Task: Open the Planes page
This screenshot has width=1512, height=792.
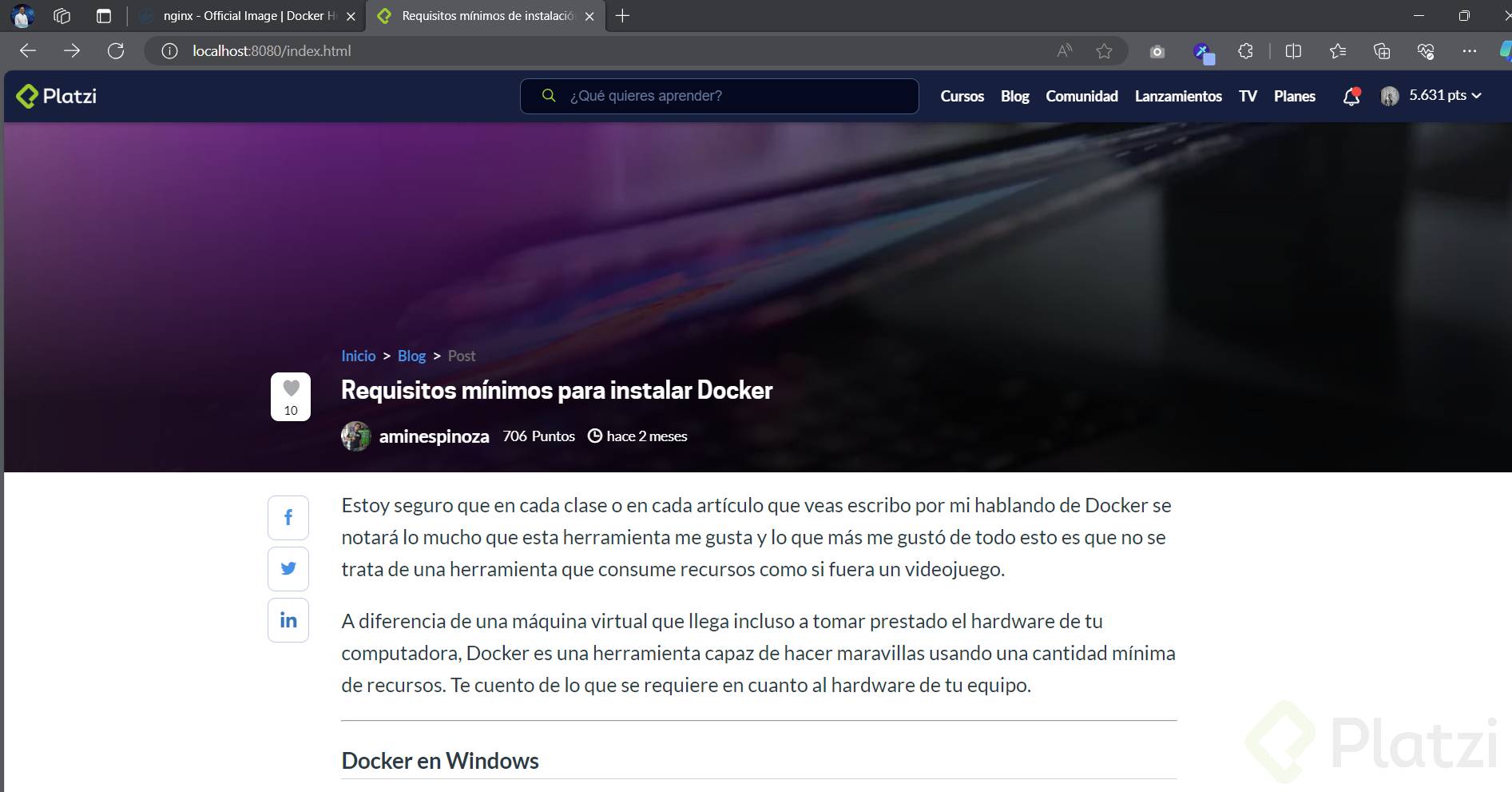Action: point(1294,96)
